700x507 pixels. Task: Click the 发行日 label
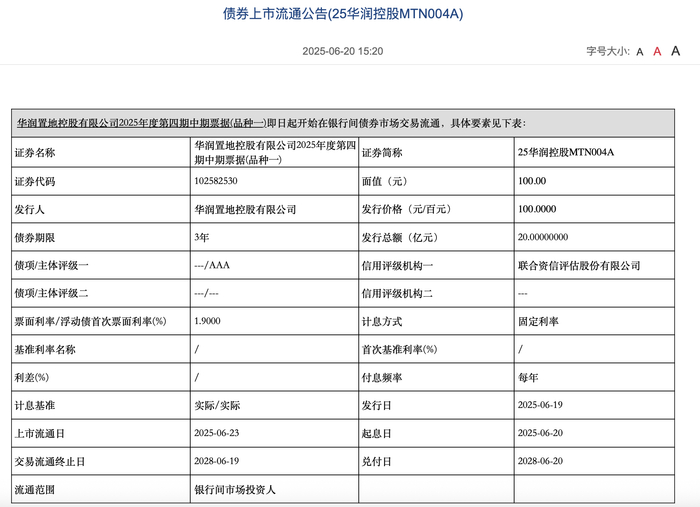[376, 405]
